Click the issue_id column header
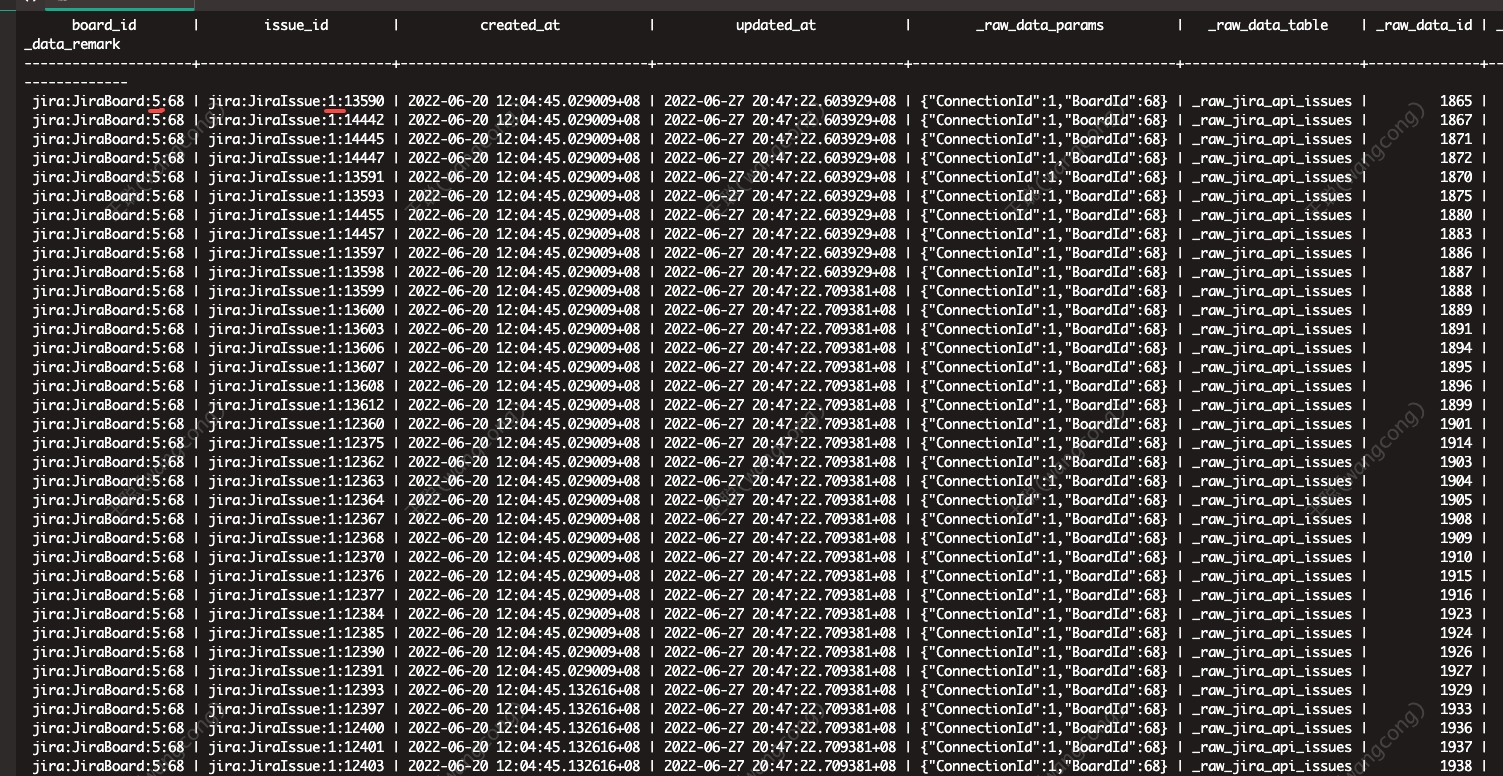The image size is (1503, 776). [295, 25]
